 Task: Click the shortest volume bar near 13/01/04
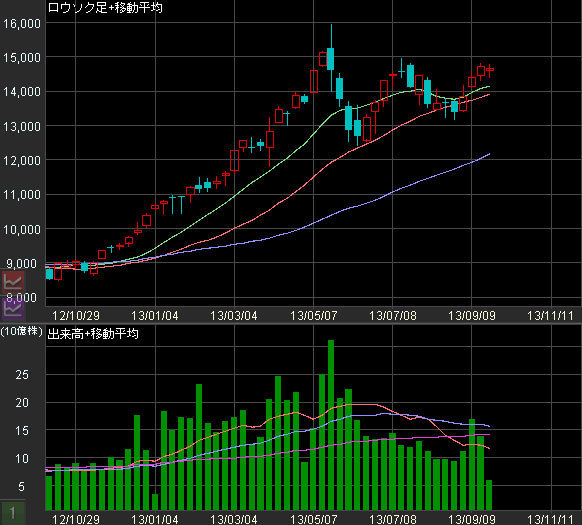coord(155,502)
